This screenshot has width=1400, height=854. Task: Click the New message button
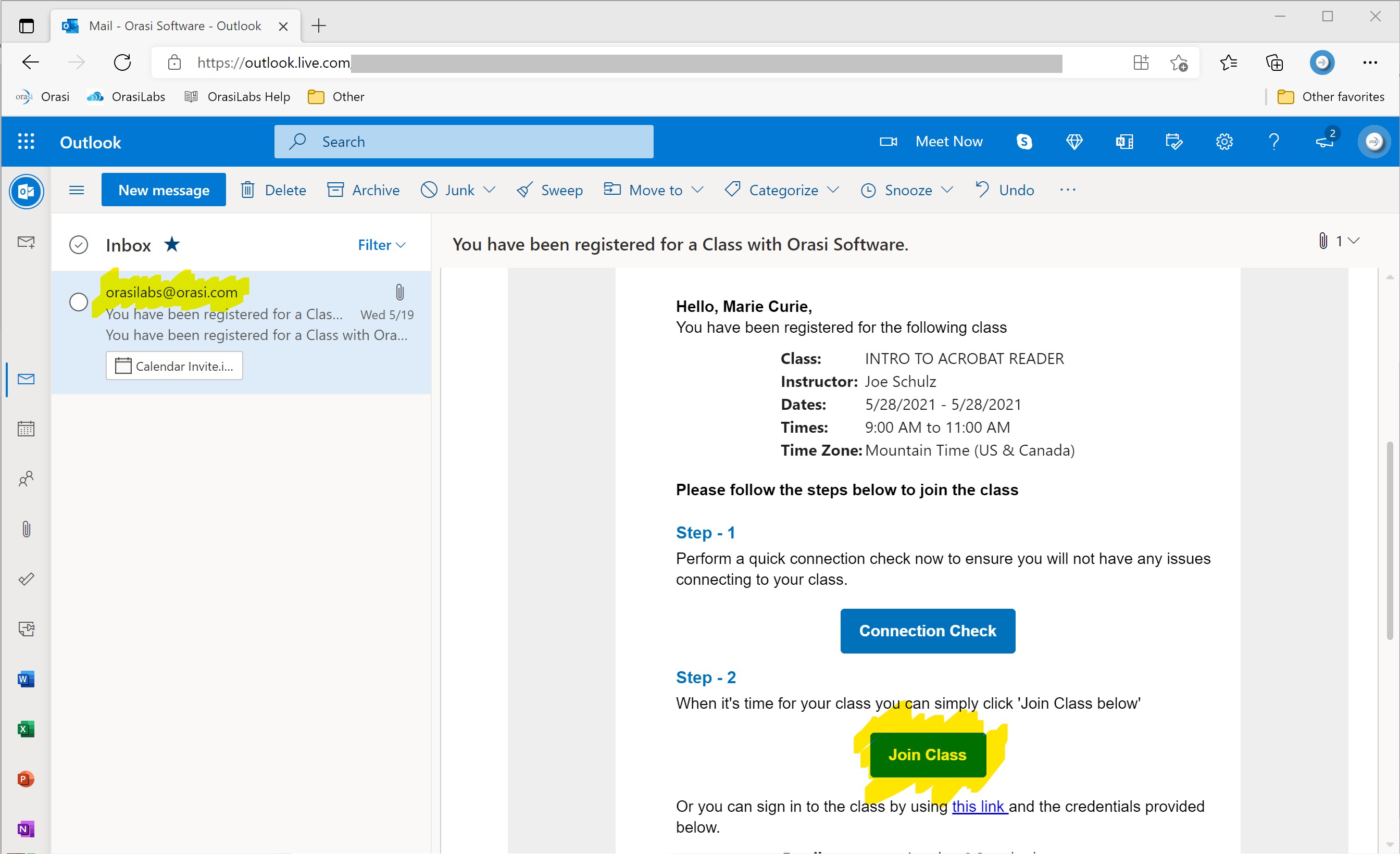click(x=164, y=190)
